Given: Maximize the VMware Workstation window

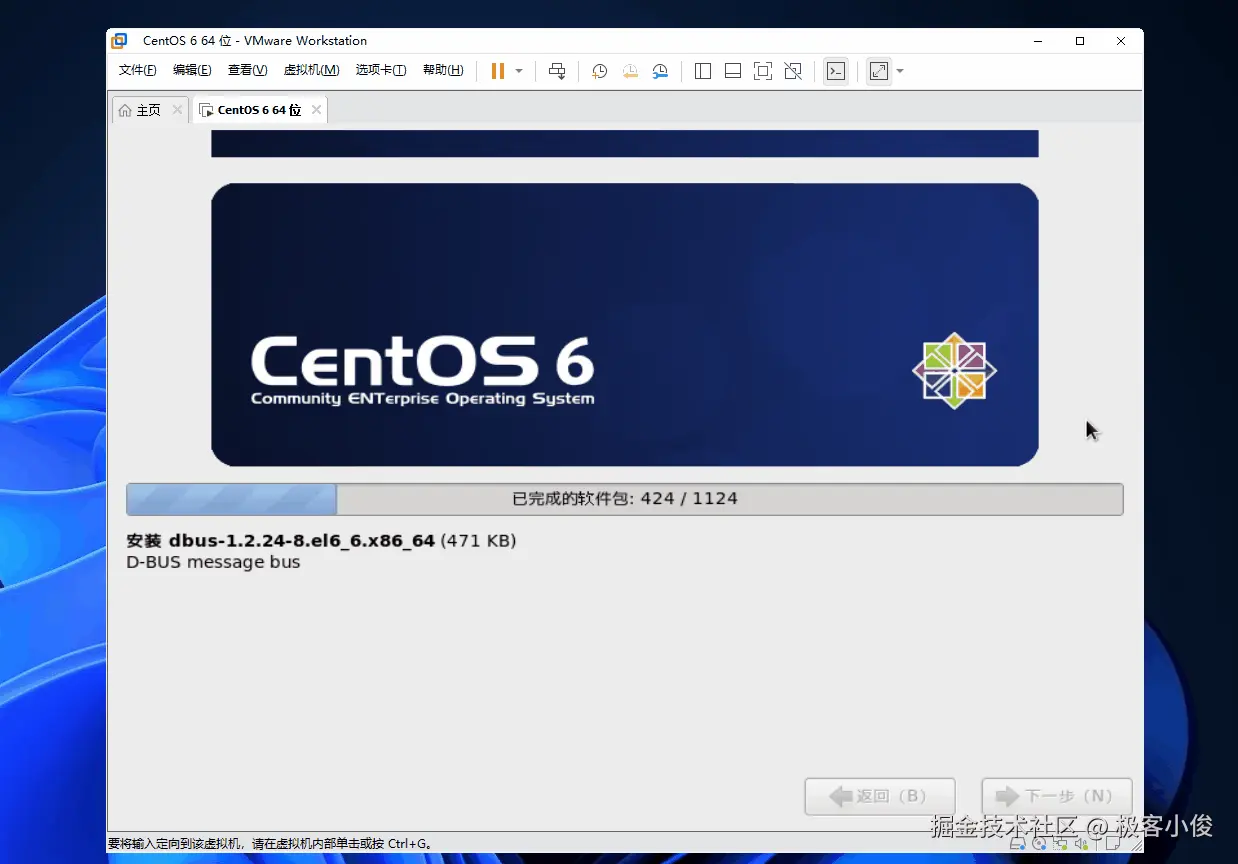Looking at the screenshot, I should click(x=1080, y=41).
